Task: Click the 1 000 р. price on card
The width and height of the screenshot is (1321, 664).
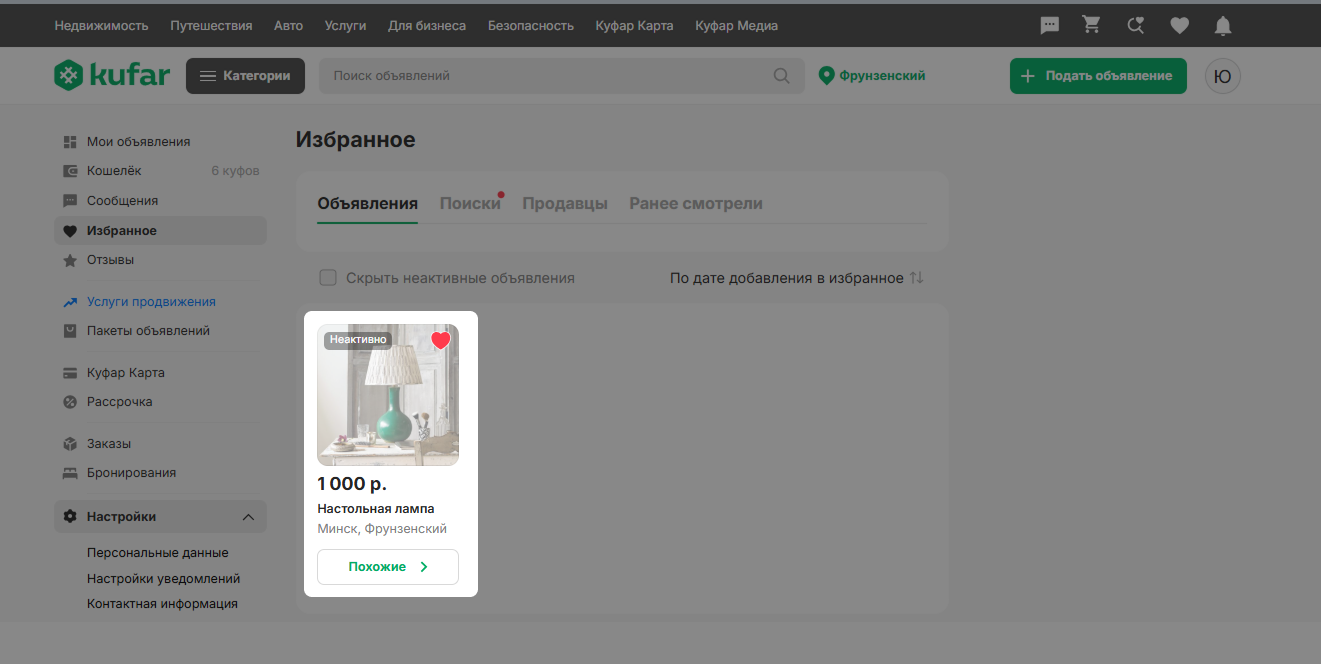Action: [x=352, y=484]
